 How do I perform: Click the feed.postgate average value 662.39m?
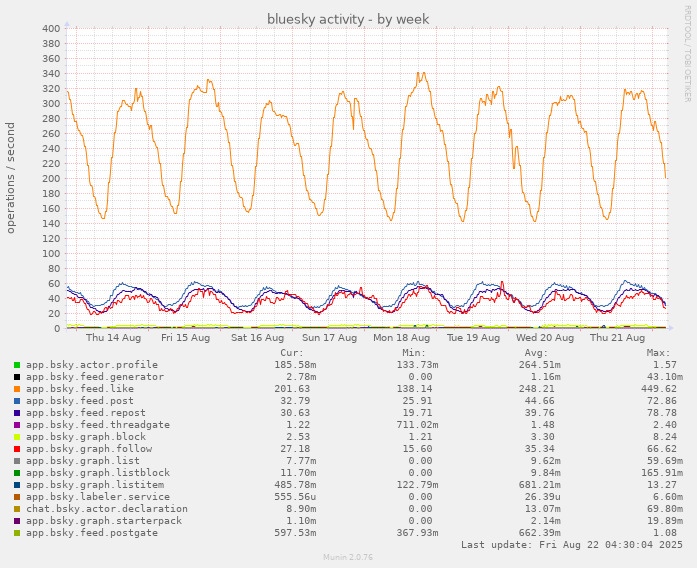pyautogui.click(x=539, y=533)
